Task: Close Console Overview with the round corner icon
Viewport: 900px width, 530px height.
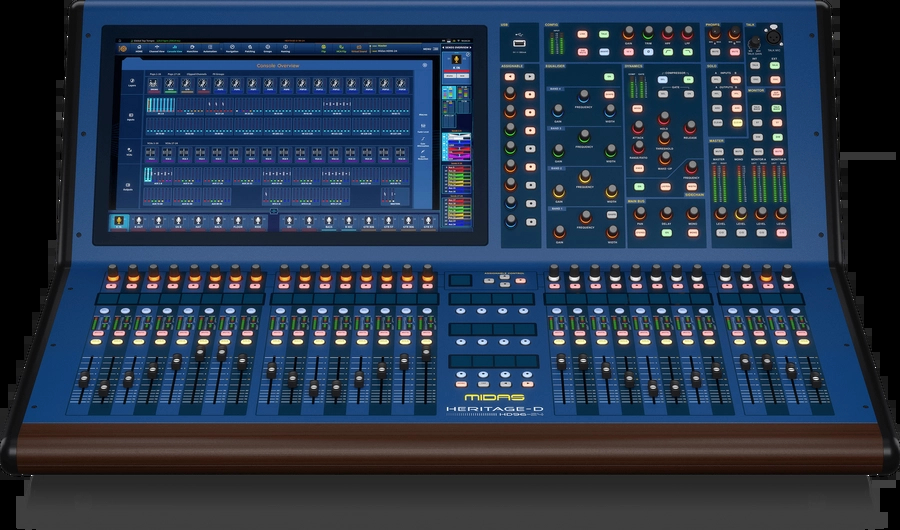Action: 425,65
